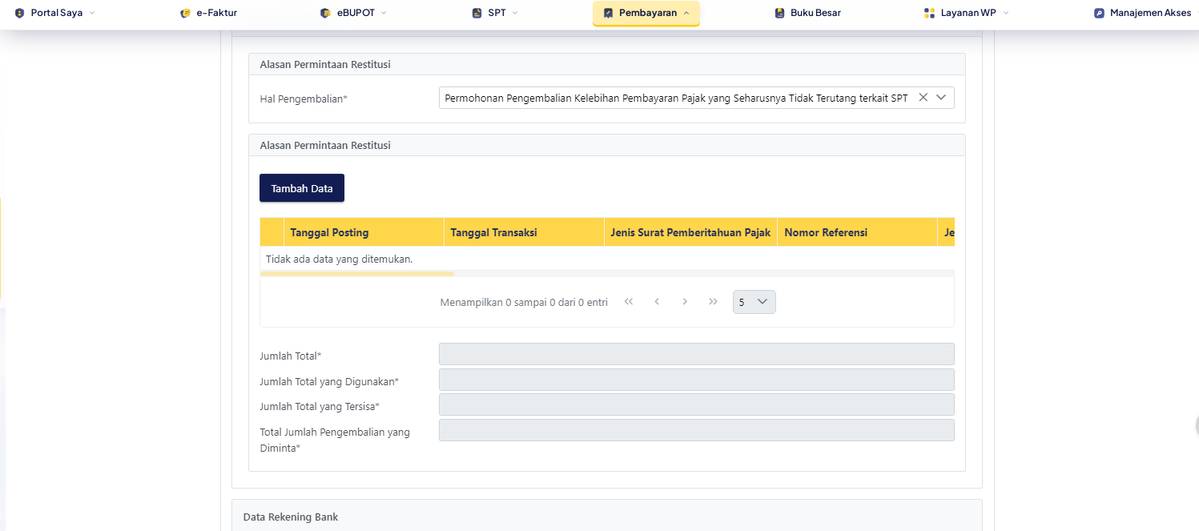Open the rows-per-page dropdown showing 5
This screenshot has height=531, width=1199.
[754, 301]
